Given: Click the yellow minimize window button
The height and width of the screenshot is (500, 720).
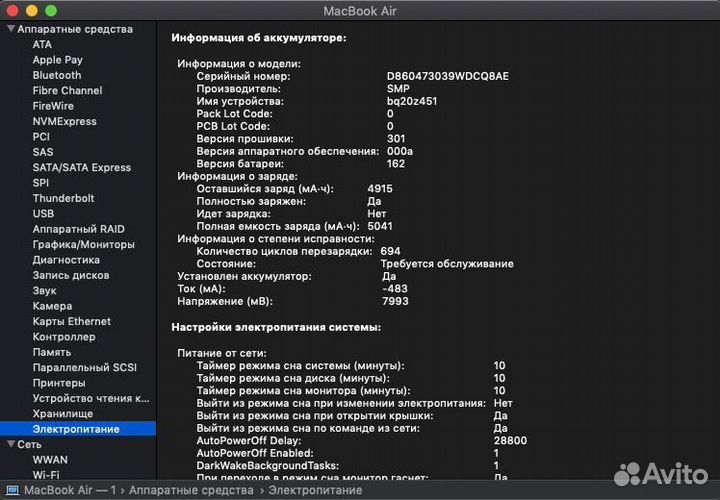Looking at the screenshot, I should [x=32, y=10].
